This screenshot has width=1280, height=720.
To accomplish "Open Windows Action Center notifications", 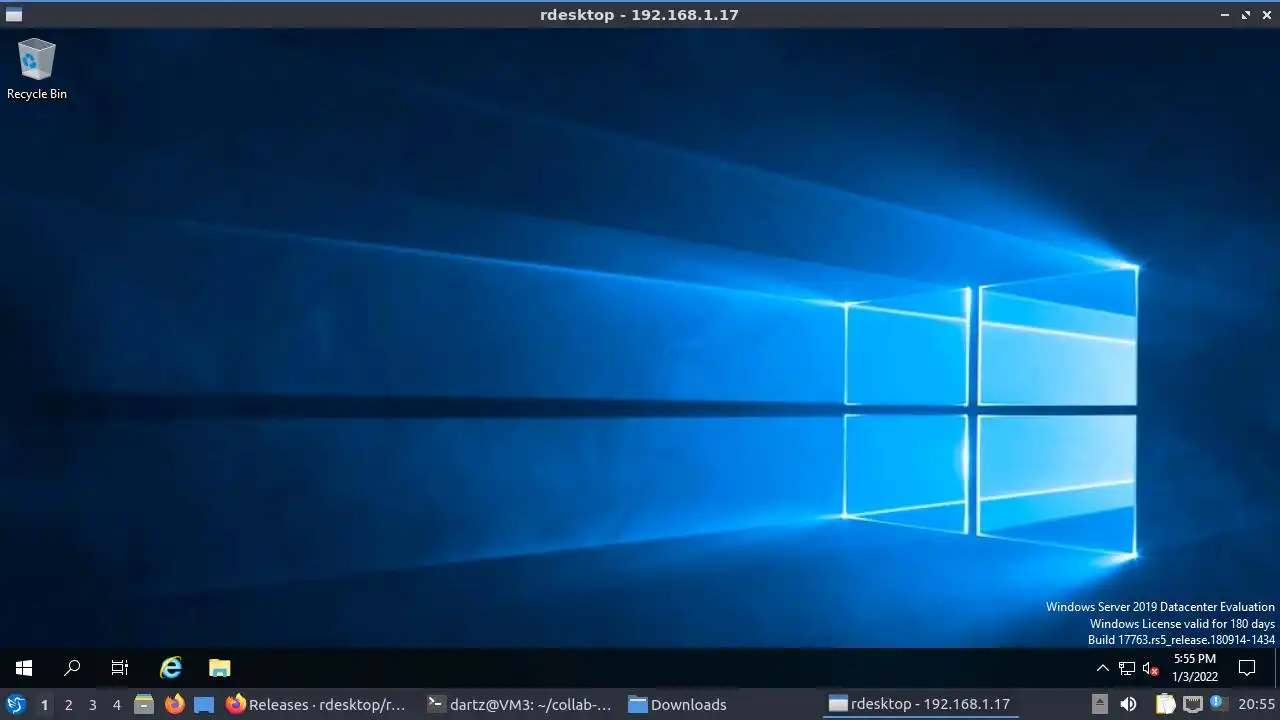I will tap(1247, 668).
